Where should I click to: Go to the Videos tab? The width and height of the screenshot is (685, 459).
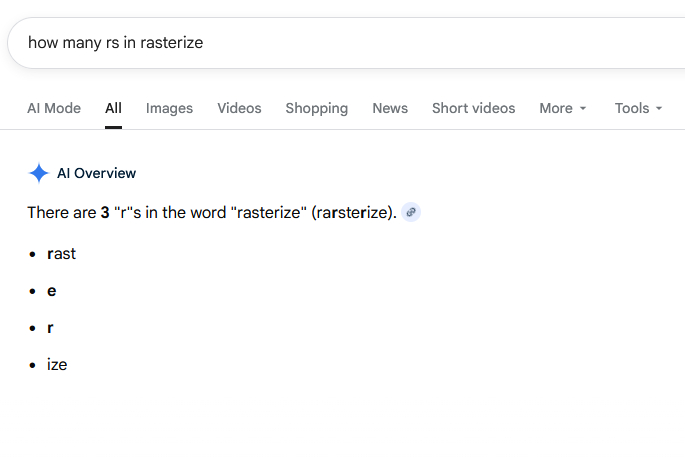(x=239, y=108)
